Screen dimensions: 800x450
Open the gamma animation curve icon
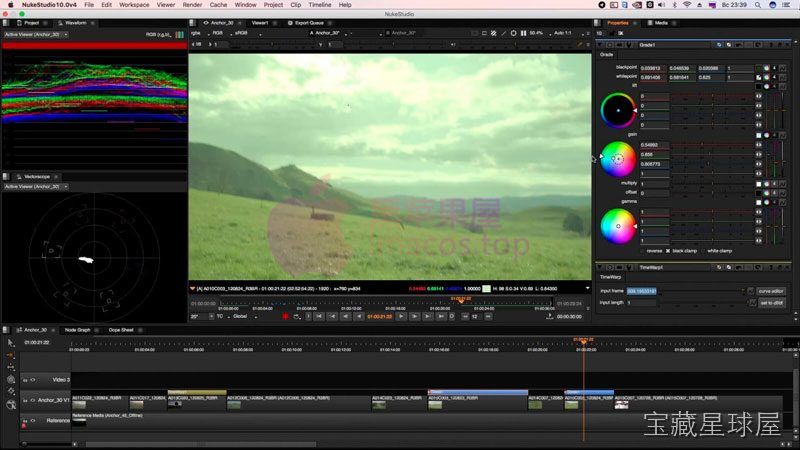point(782,203)
